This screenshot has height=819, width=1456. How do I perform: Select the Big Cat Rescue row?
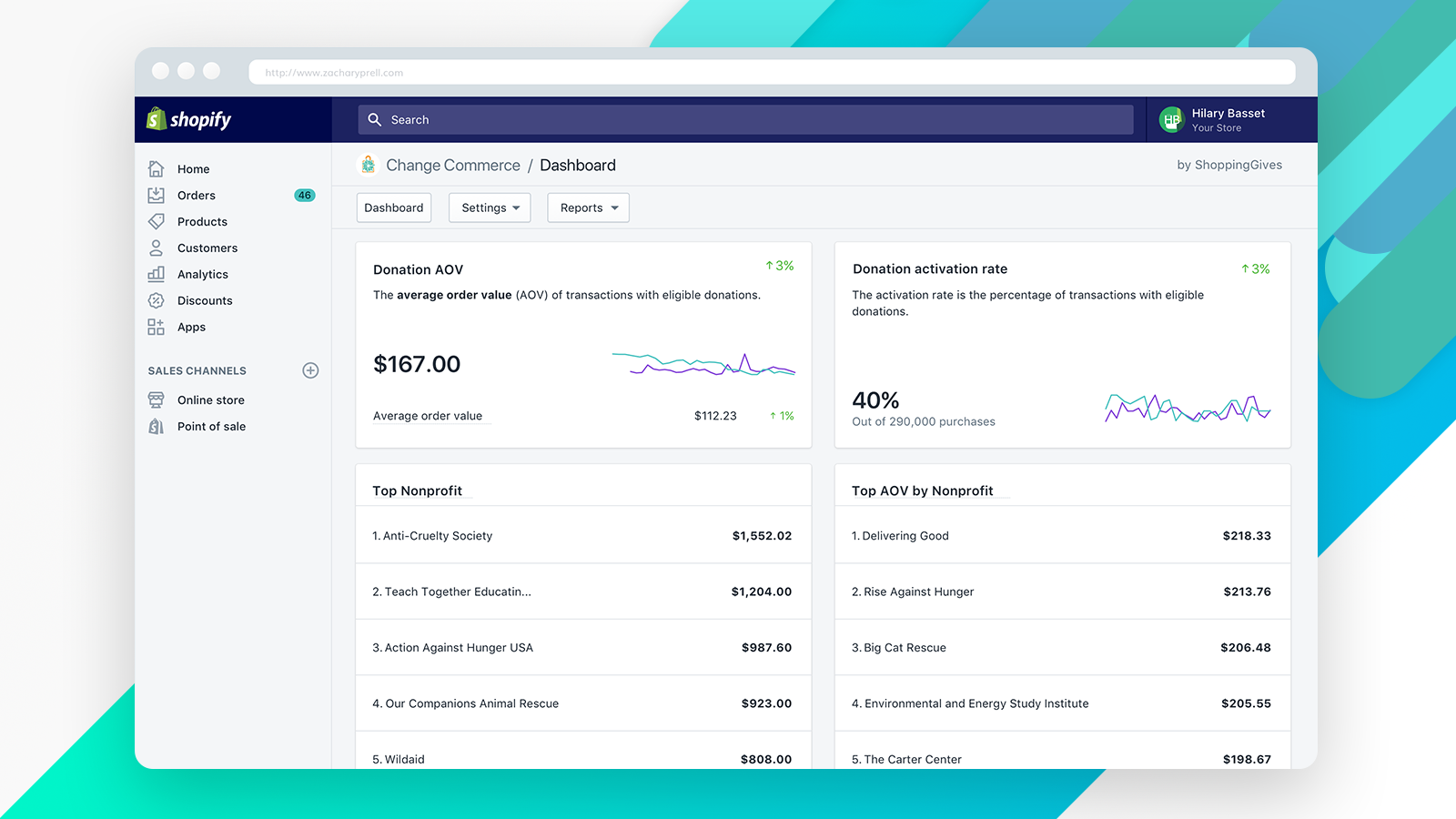click(1063, 648)
